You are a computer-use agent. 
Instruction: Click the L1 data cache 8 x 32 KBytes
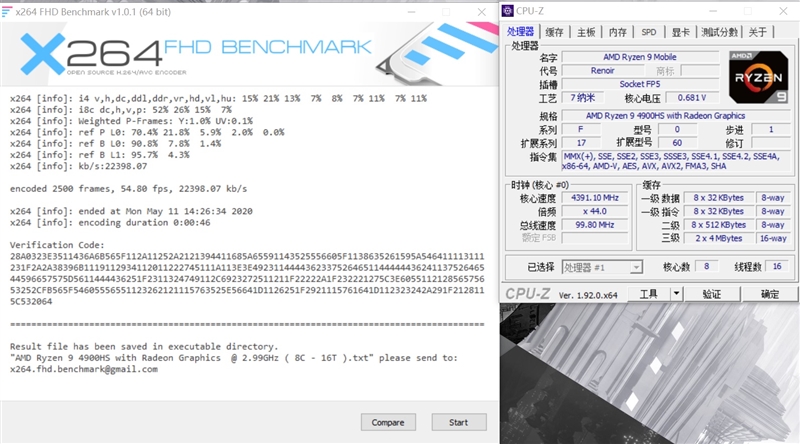click(x=718, y=198)
